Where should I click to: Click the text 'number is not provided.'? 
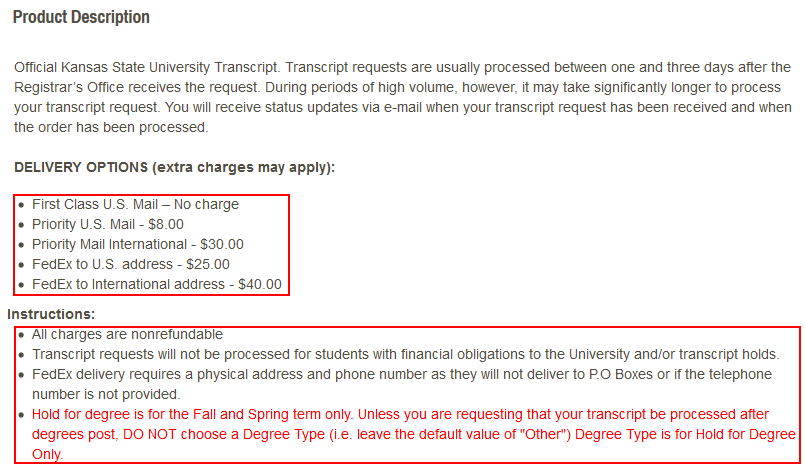(106, 394)
